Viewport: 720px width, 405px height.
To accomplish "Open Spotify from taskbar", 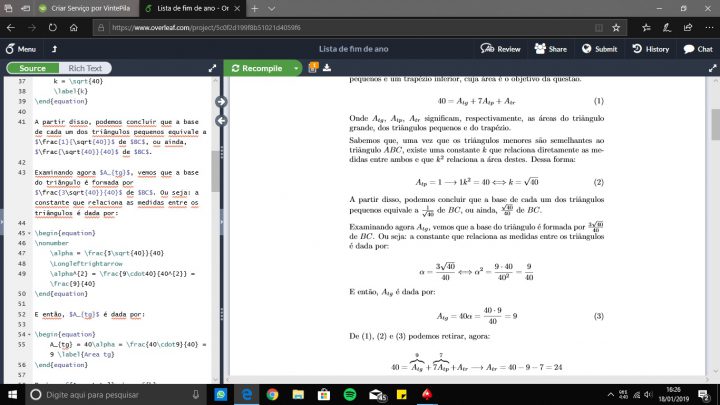I will (350, 394).
